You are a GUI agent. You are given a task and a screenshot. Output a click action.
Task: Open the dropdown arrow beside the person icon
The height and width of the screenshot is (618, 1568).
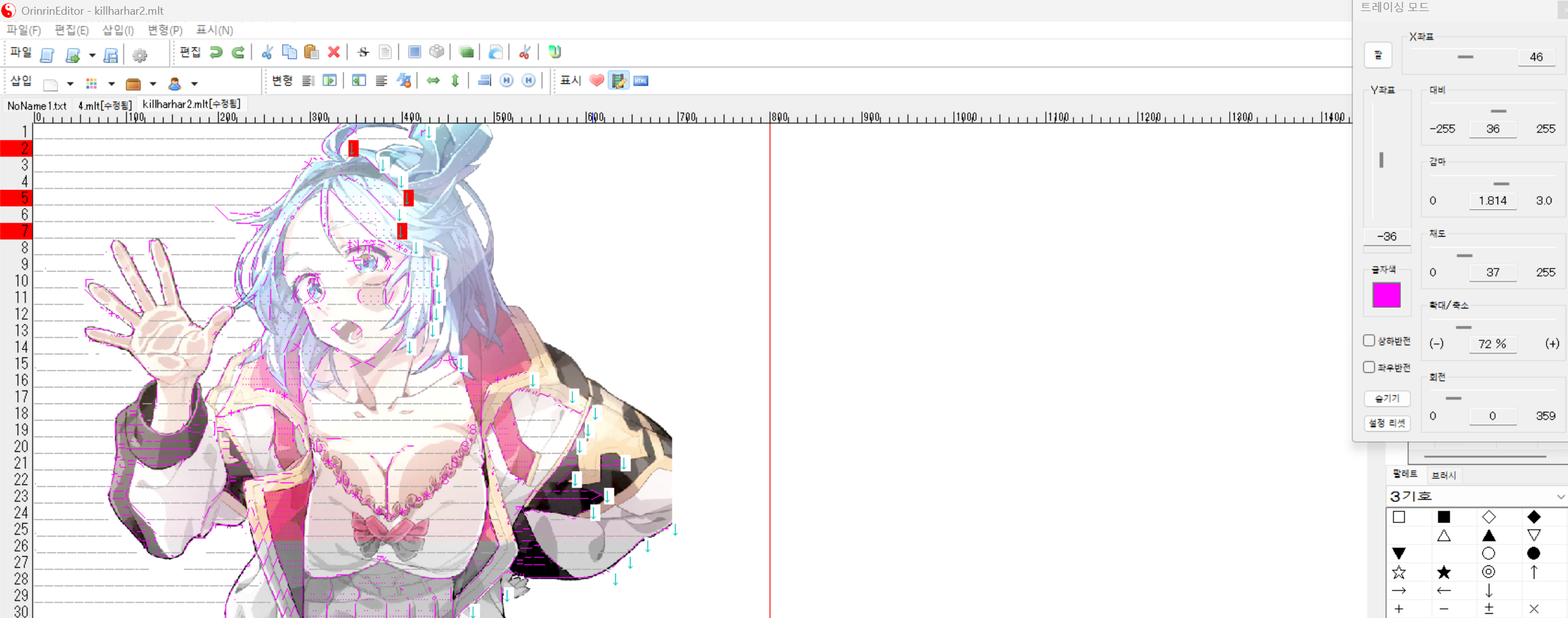tap(194, 84)
